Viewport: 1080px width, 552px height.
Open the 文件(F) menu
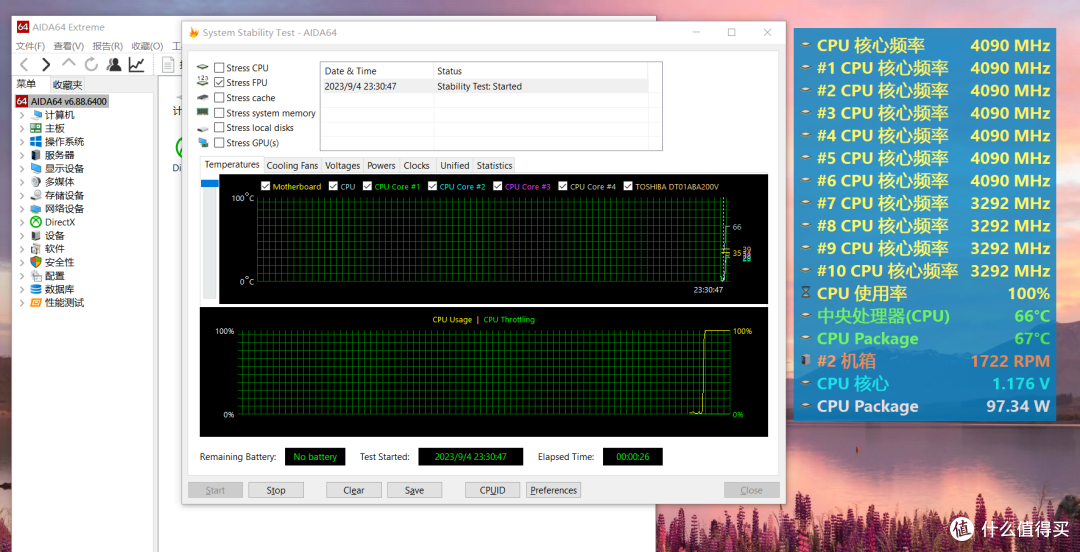[x=30, y=46]
